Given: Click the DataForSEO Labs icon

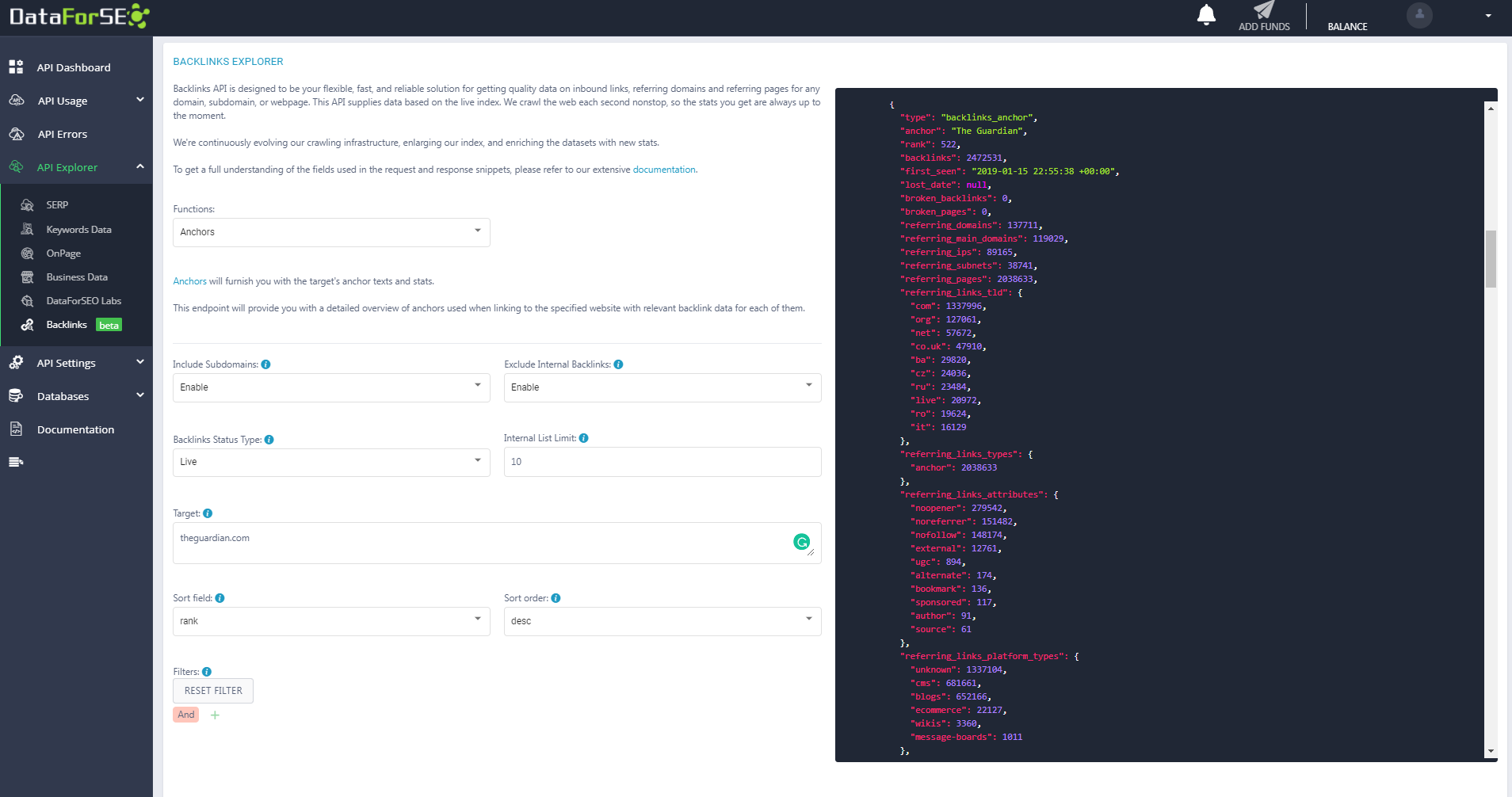Looking at the screenshot, I should [27, 301].
